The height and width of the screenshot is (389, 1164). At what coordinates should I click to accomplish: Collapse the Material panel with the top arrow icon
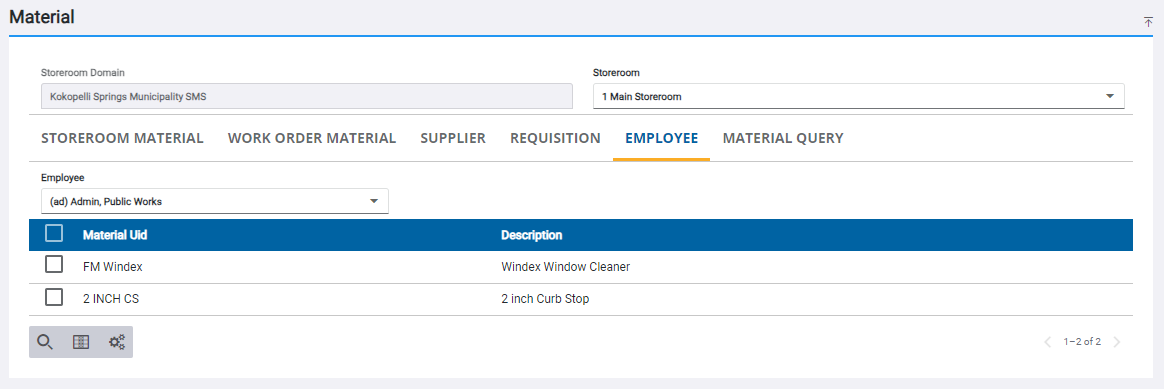pyautogui.click(x=1148, y=22)
